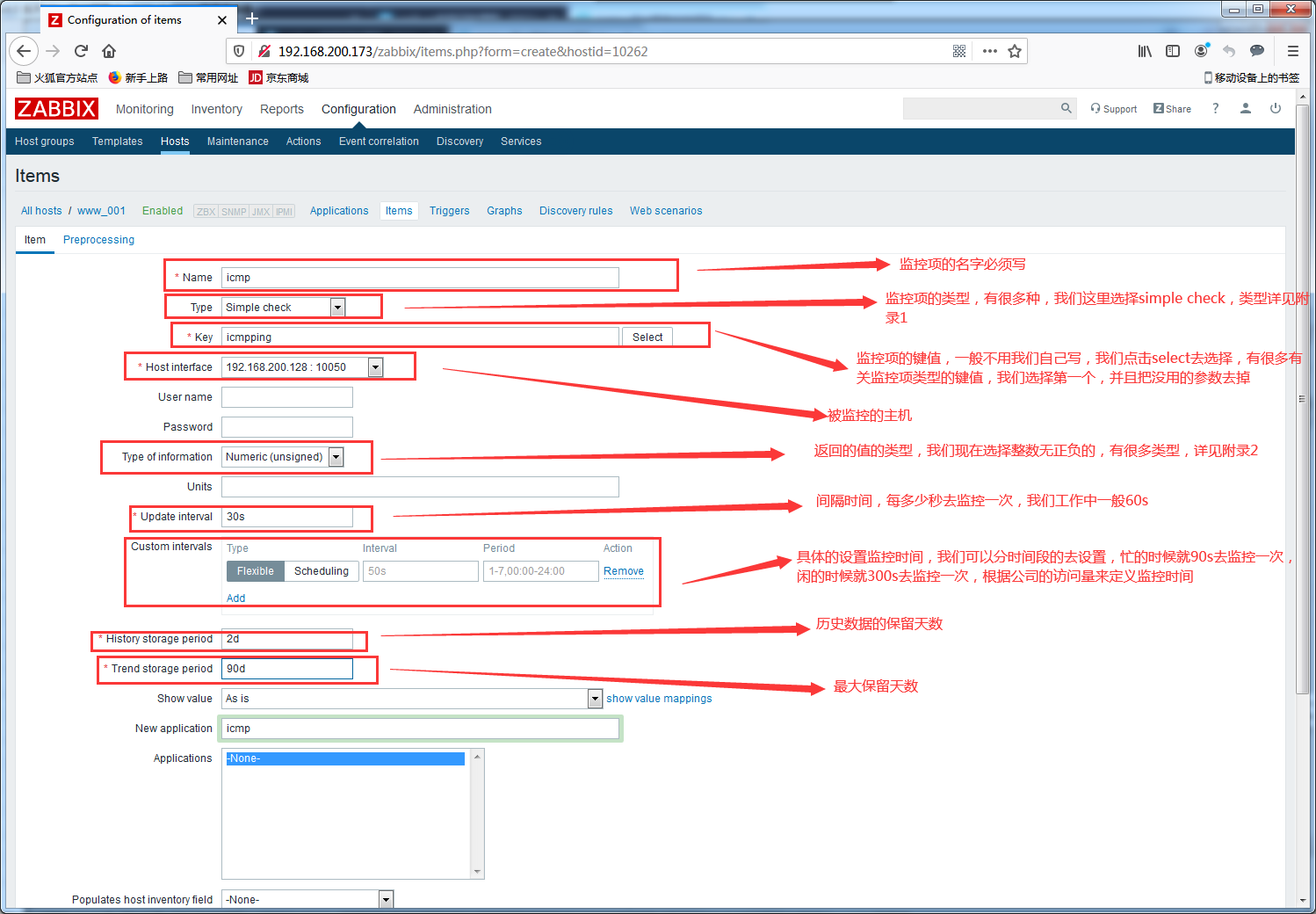The width and height of the screenshot is (1316, 914).
Task: Show tracking protection shield info
Action: 239,51
